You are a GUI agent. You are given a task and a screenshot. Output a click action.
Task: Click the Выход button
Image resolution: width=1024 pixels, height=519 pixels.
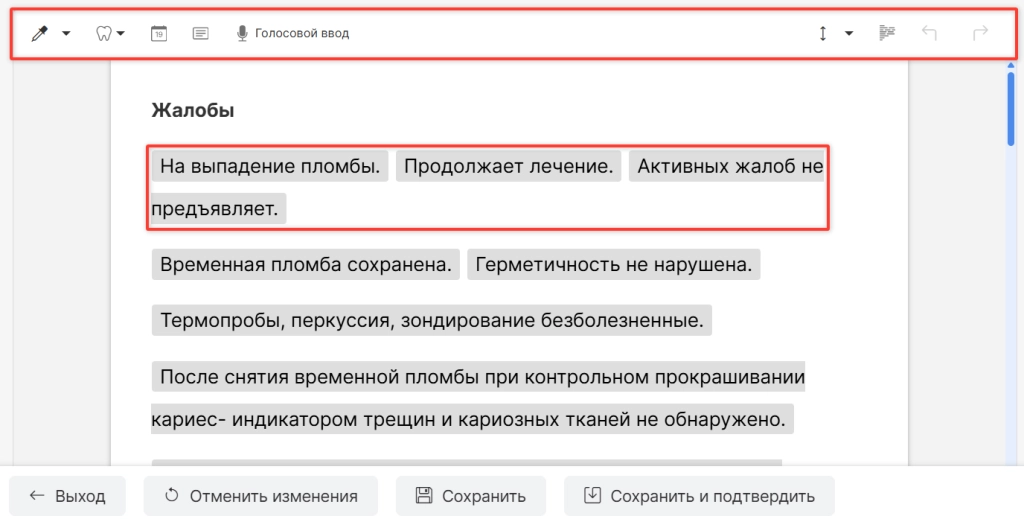pyautogui.click(x=68, y=496)
